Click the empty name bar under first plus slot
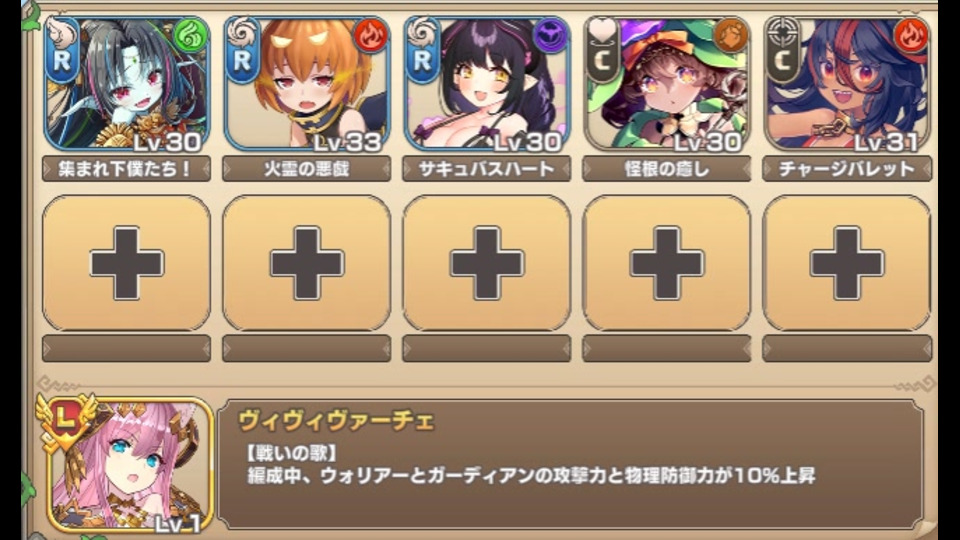This screenshot has width=960, height=540. pos(127,348)
